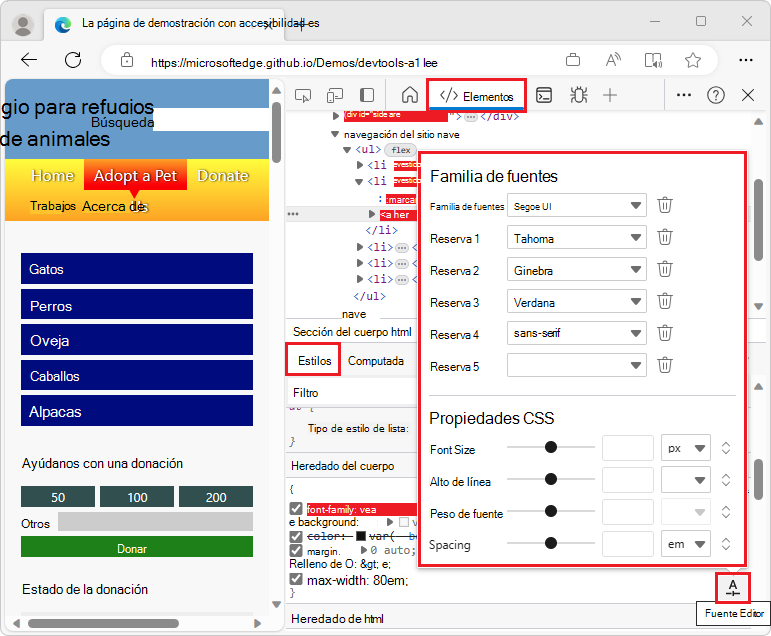Open the Reserva 3 Verdana dropdown
The image size is (771, 636).
(576, 302)
